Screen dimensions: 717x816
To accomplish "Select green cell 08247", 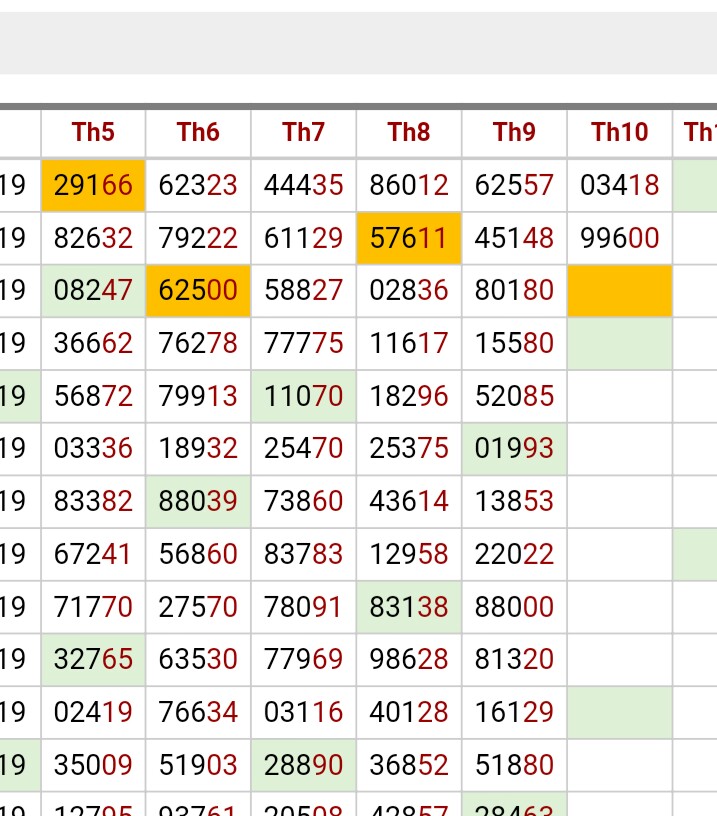I will [93, 291].
